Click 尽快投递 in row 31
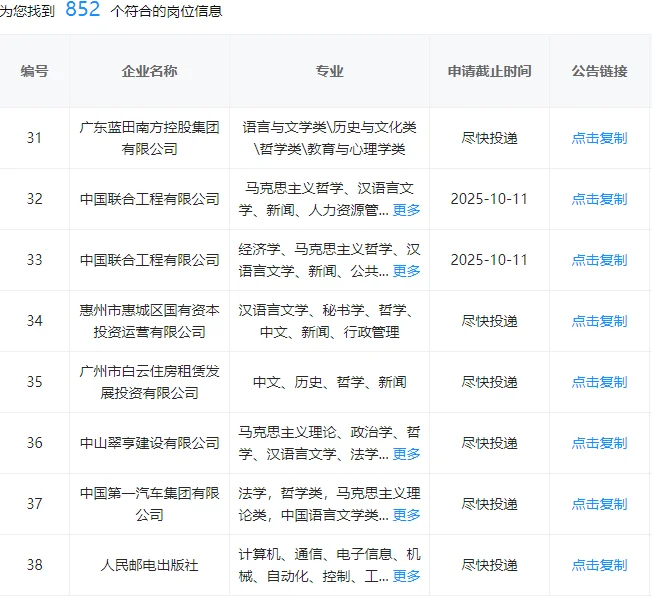Image resolution: width=652 pixels, height=596 pixels. click(x=489, y=138)
